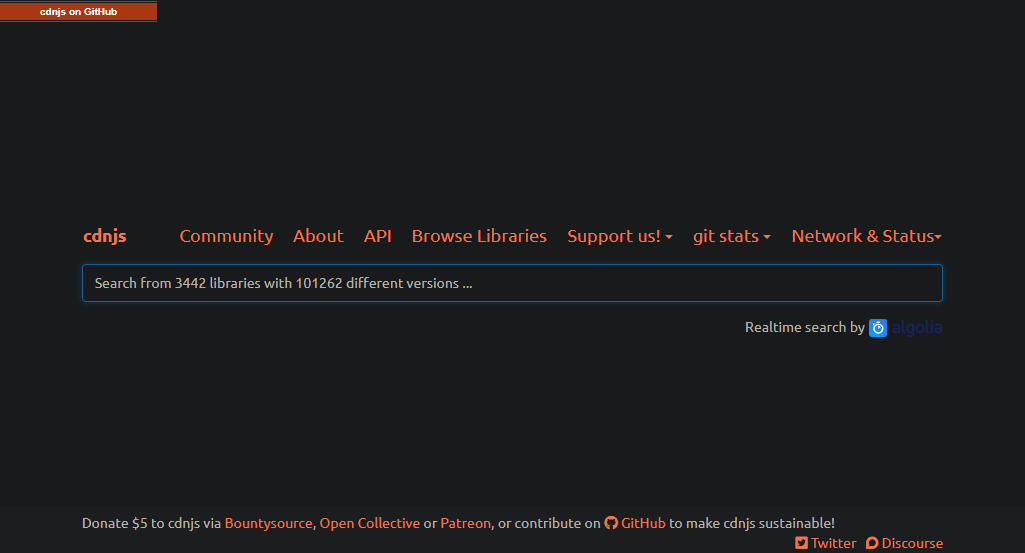Open the Open Collective link

click(370, 524)
